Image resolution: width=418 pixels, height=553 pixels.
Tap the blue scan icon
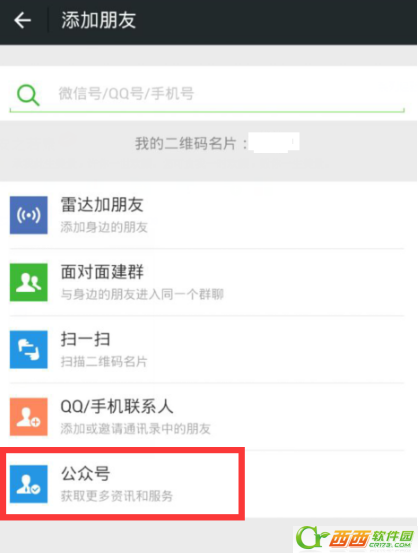coord(29,350)
